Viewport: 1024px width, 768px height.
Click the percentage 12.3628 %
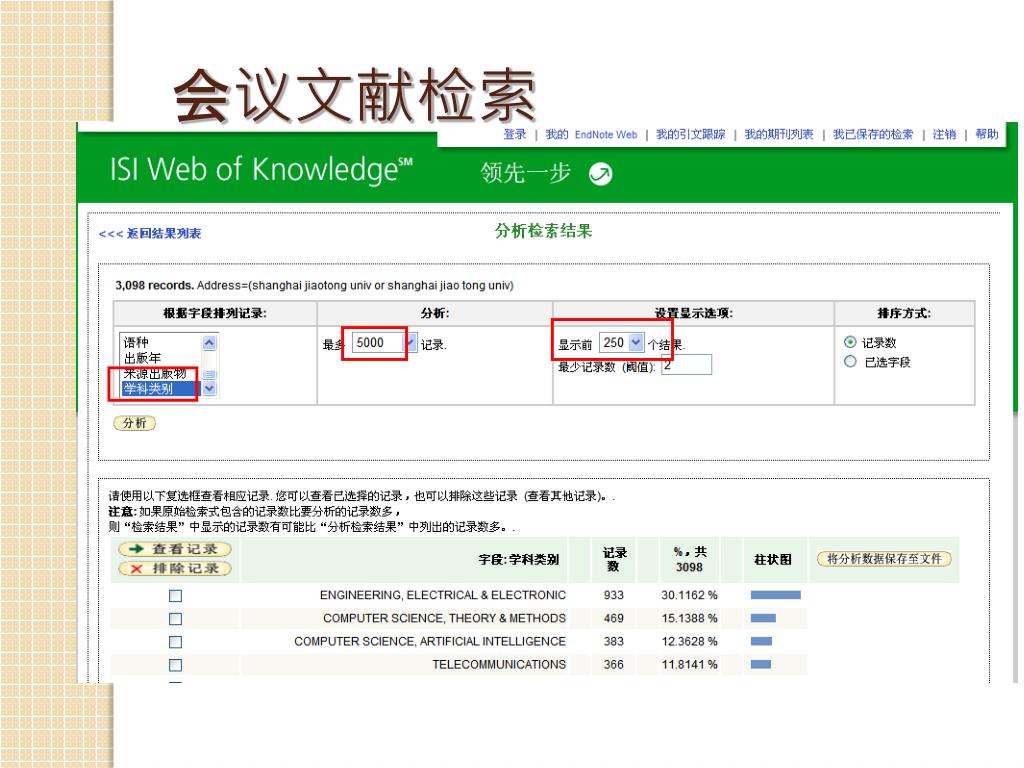pyautogui.click(x=689, y=641)
